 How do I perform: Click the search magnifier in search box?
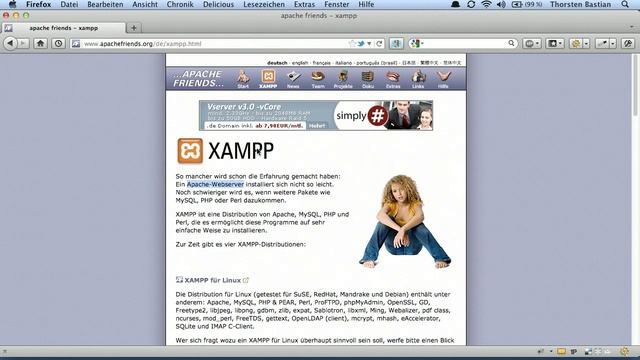point(511,43)
